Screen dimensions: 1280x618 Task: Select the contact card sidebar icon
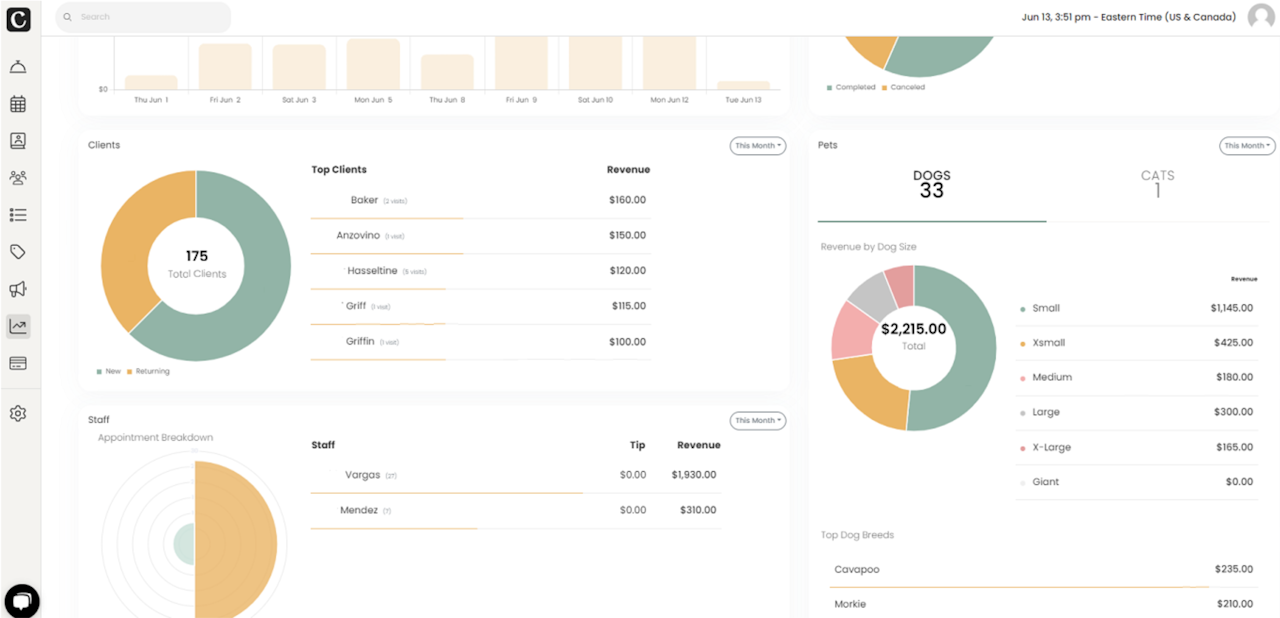point(18,141)
